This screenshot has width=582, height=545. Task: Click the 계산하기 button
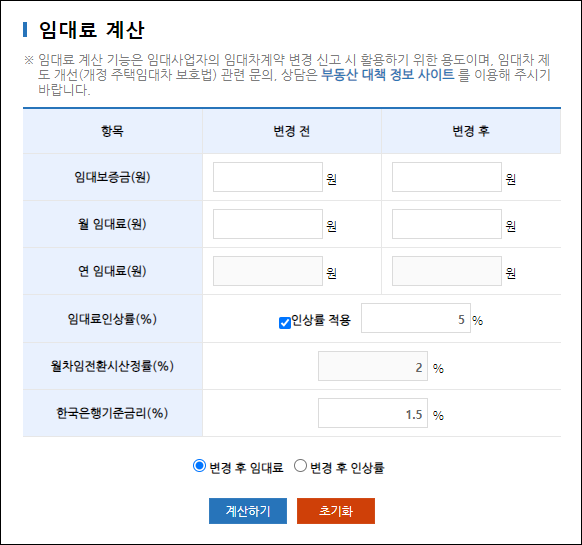(248, 511)
